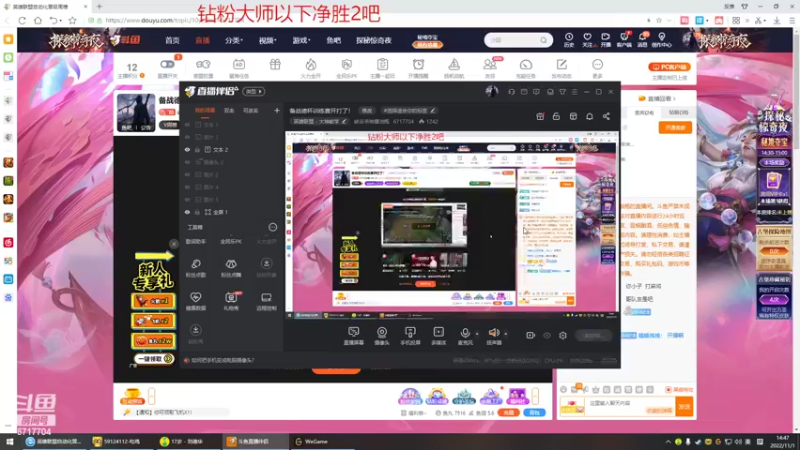The height and width of the screenshot is (450, 800).
Task: Open 历史 history icon
Action: [x=569, y=40]
